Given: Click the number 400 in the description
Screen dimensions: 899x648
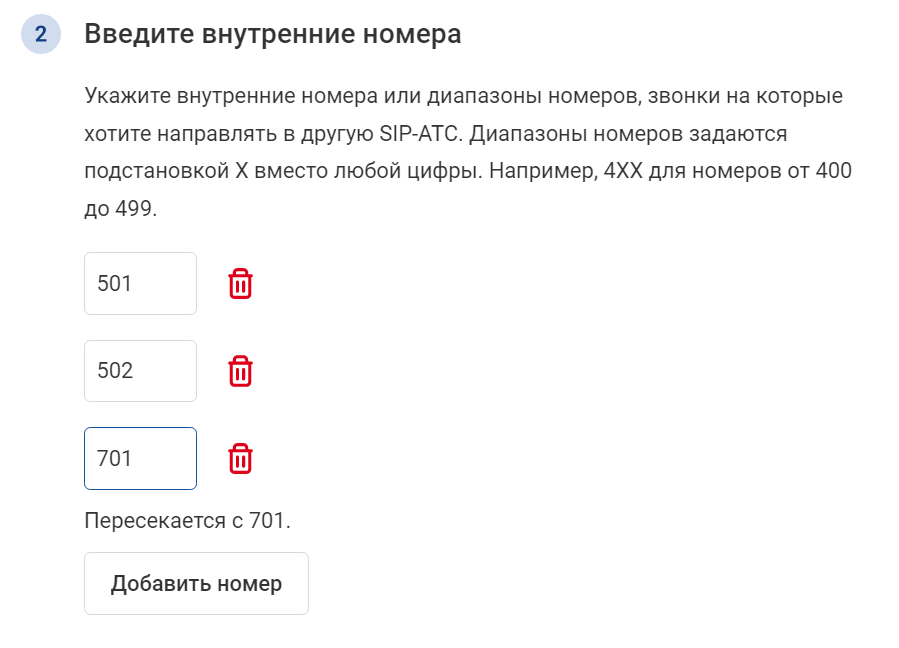Looking at the screenshot, I should click(x=834, y=171).
